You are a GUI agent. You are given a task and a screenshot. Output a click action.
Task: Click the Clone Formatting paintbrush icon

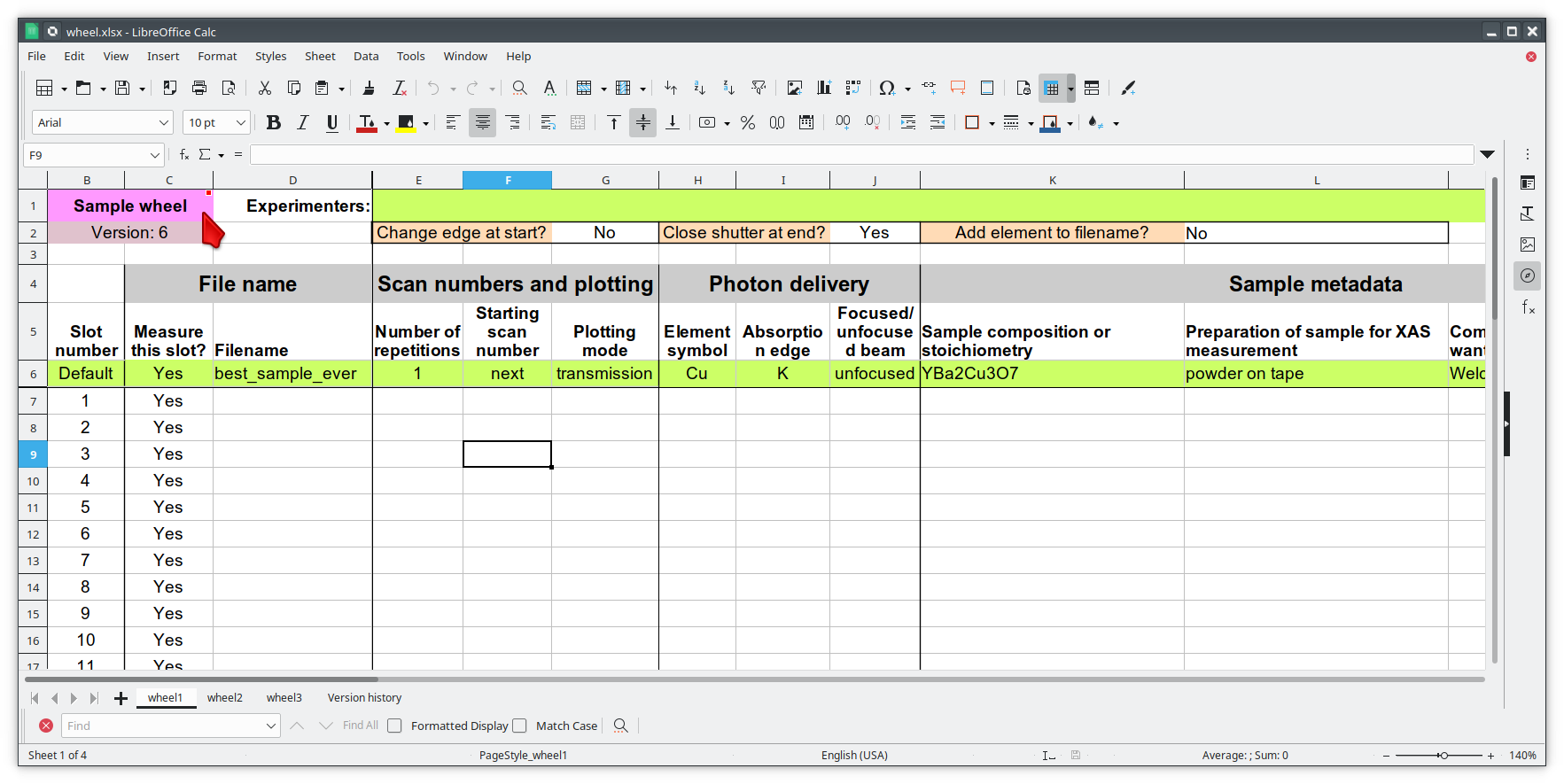[369, 88]
